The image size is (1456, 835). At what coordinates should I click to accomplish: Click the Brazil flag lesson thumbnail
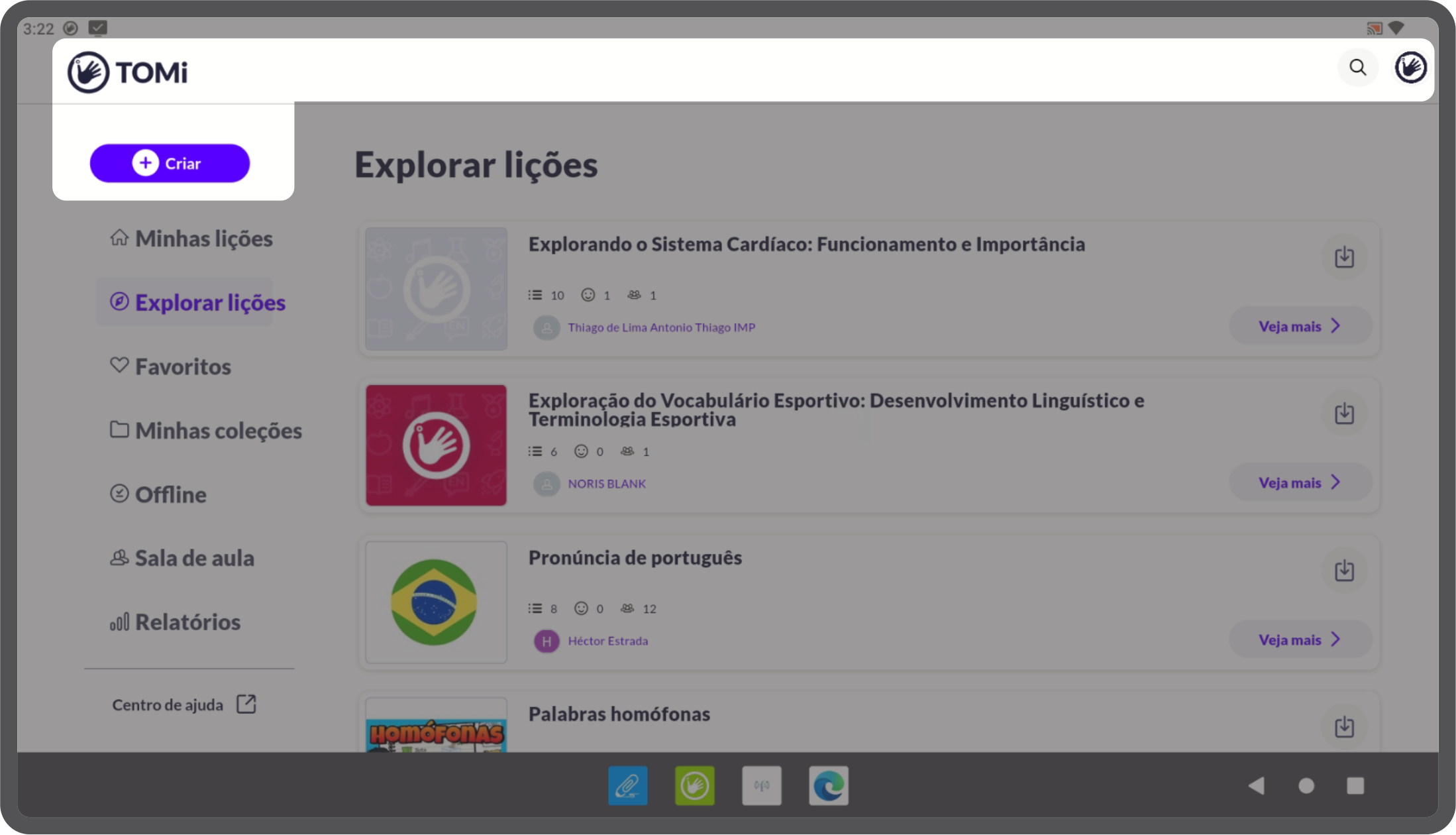pyautogui.click(x=435, y=602)
